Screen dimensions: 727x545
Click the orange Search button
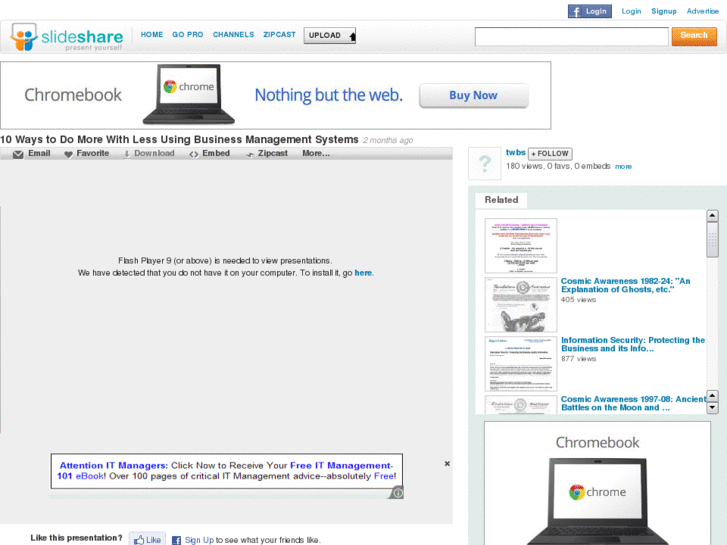(x=694, y=36)
